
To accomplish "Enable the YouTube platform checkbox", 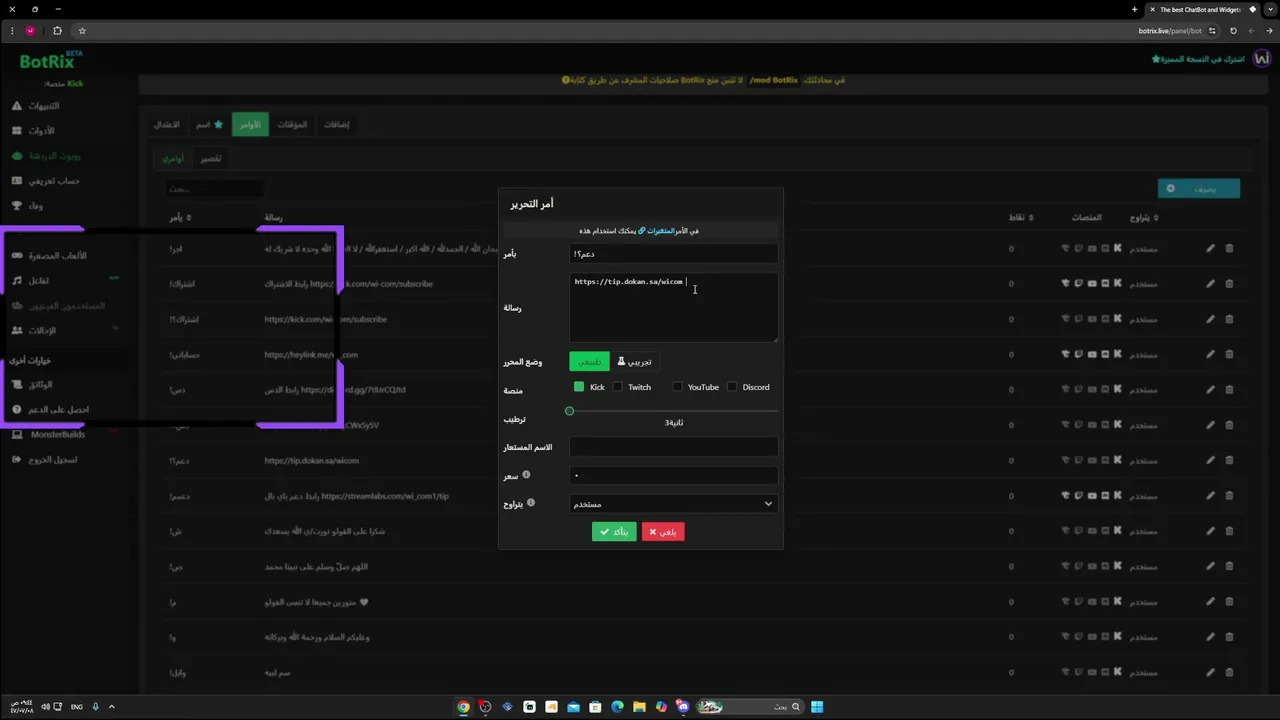I will pyautogui.click(x=678, y=387).
